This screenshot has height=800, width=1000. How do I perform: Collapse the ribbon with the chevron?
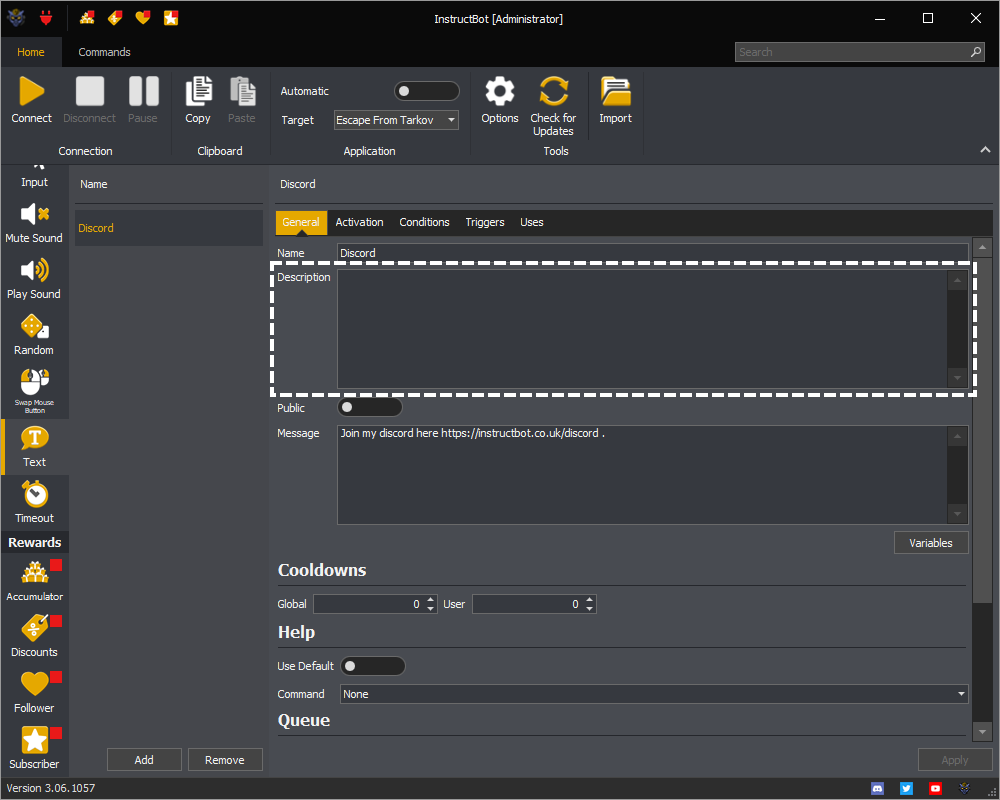[x=985, y=150]
